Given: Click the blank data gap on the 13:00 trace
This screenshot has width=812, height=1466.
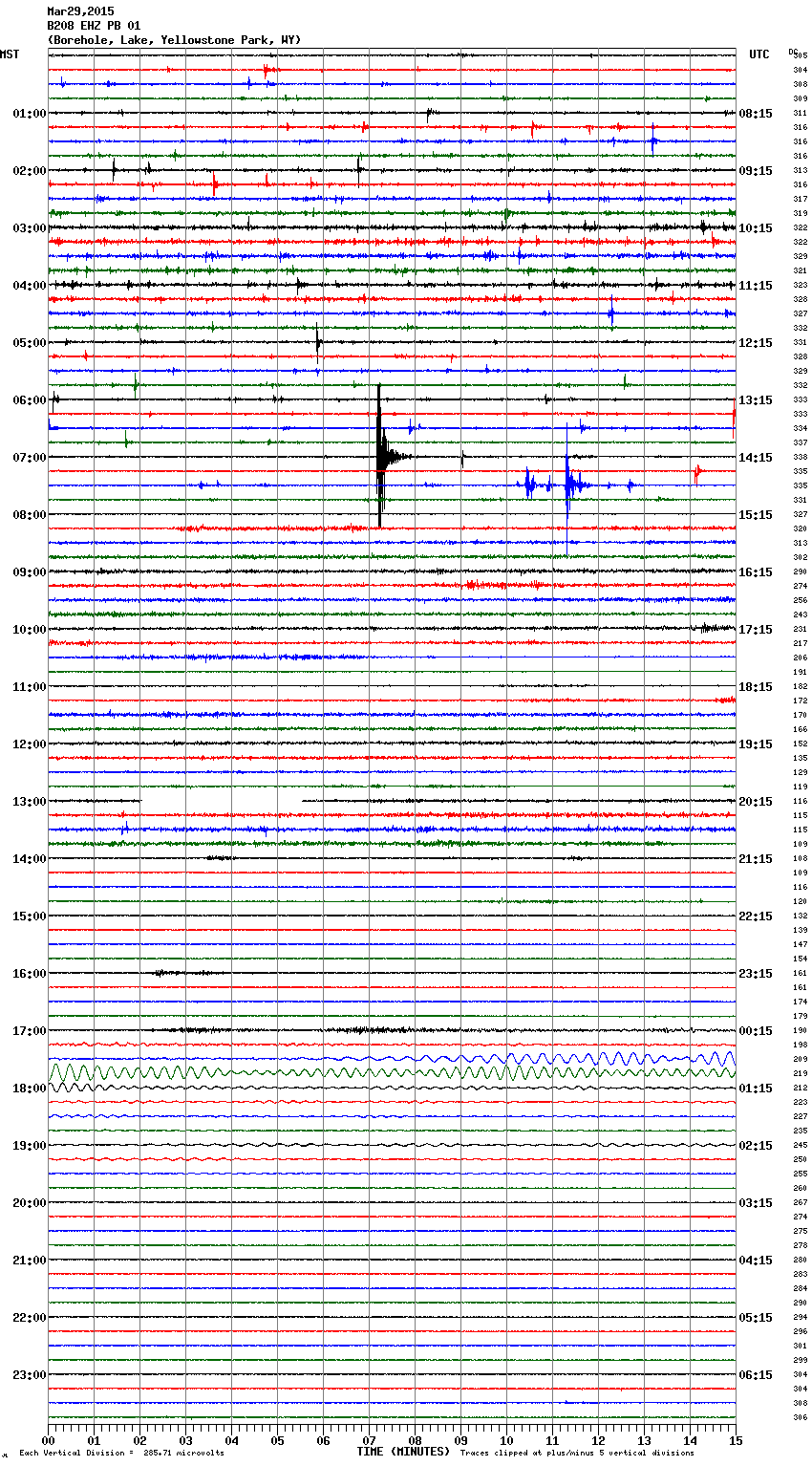Looking at the screenshot, I should click(221, 801).
